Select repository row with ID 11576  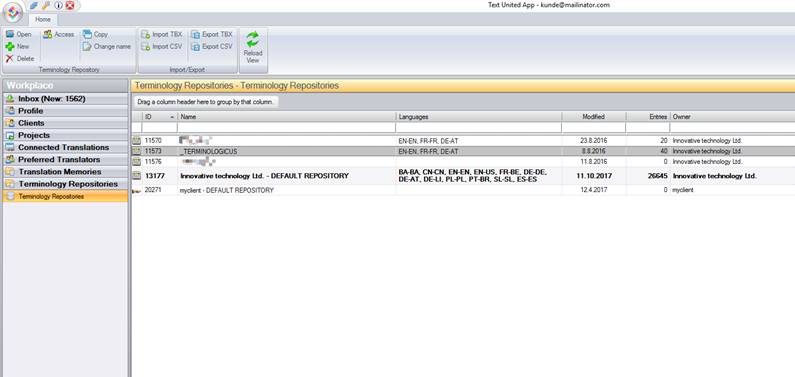pos(463,161)
